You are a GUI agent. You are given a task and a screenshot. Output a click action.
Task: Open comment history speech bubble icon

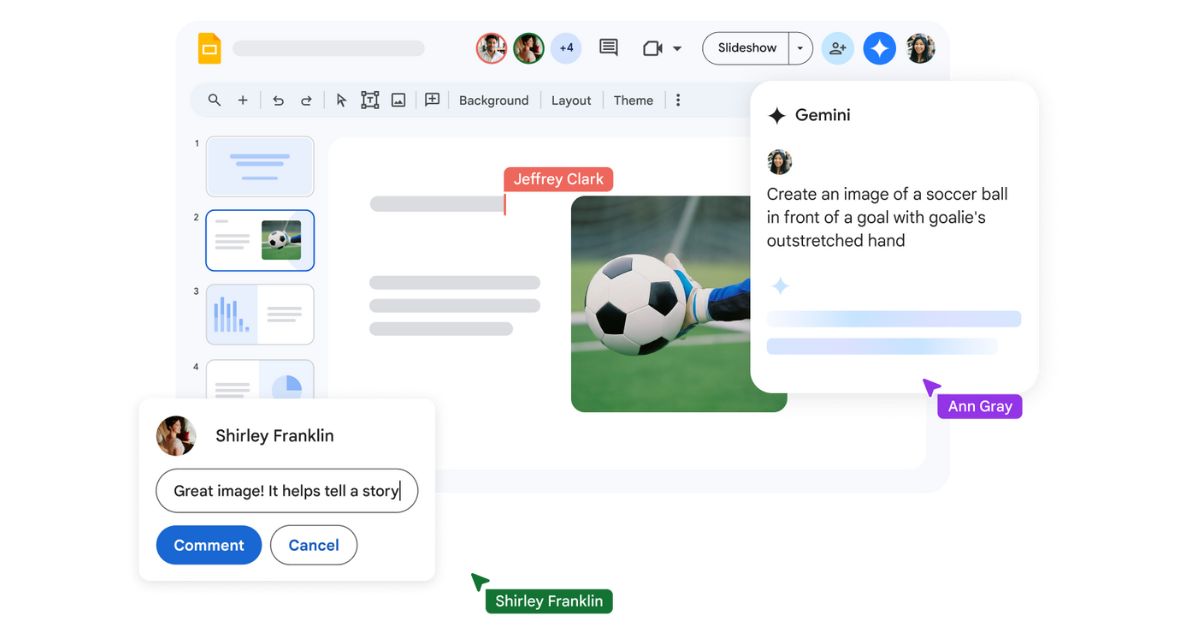[x=608, y=48]
